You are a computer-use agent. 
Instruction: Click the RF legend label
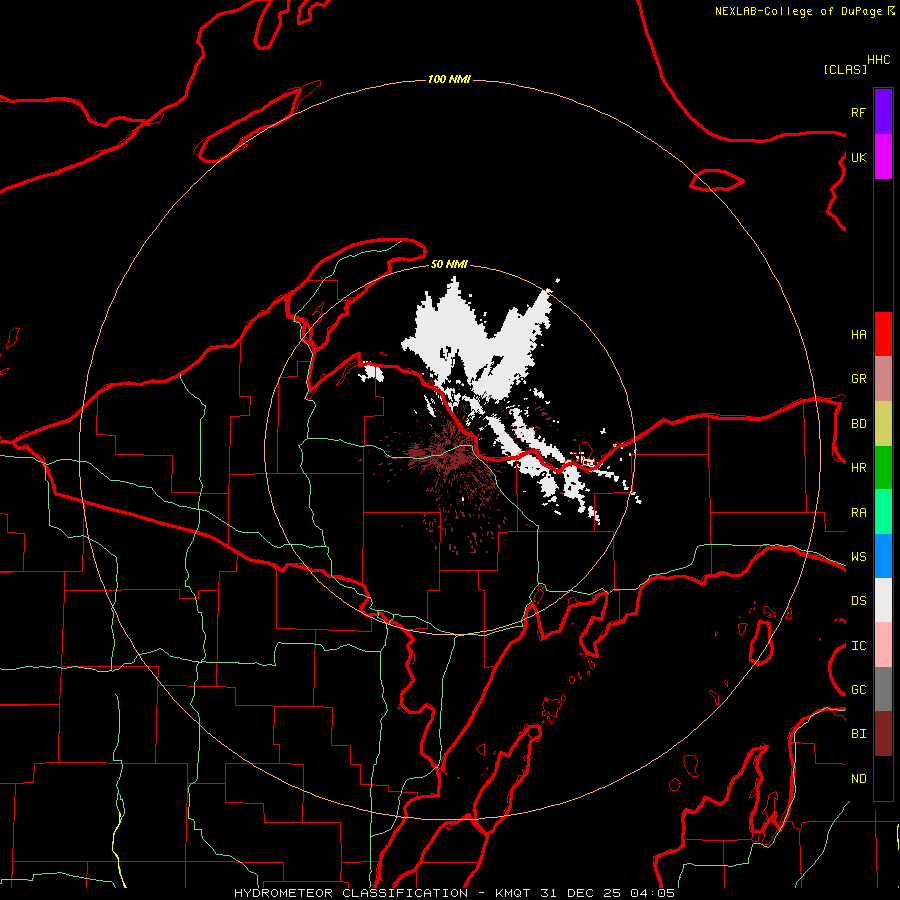pos(858,112)
